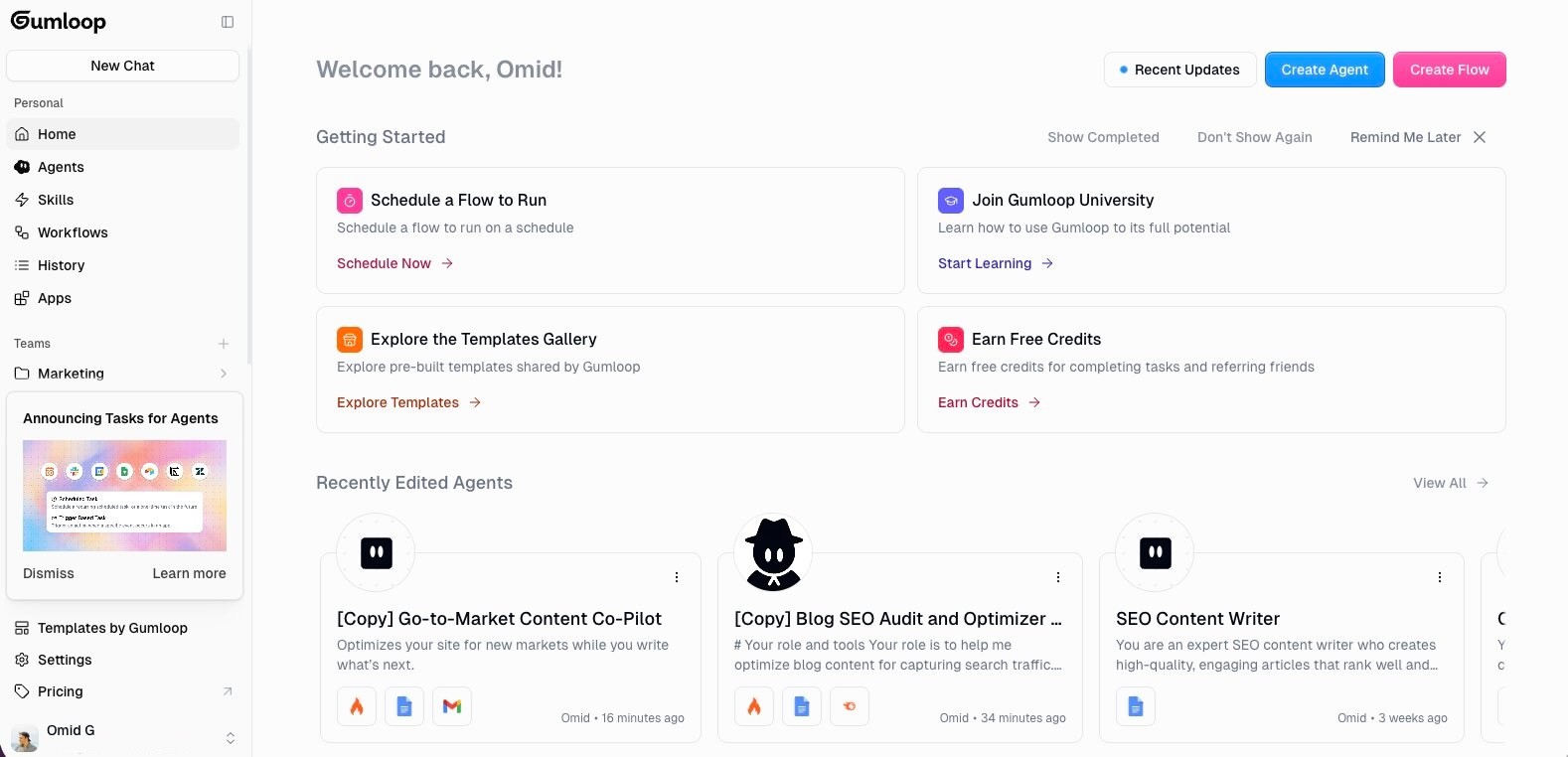Screen dimensions: 1568x757
Task: Click the Create Agent button
Action: click(1325, 70)
